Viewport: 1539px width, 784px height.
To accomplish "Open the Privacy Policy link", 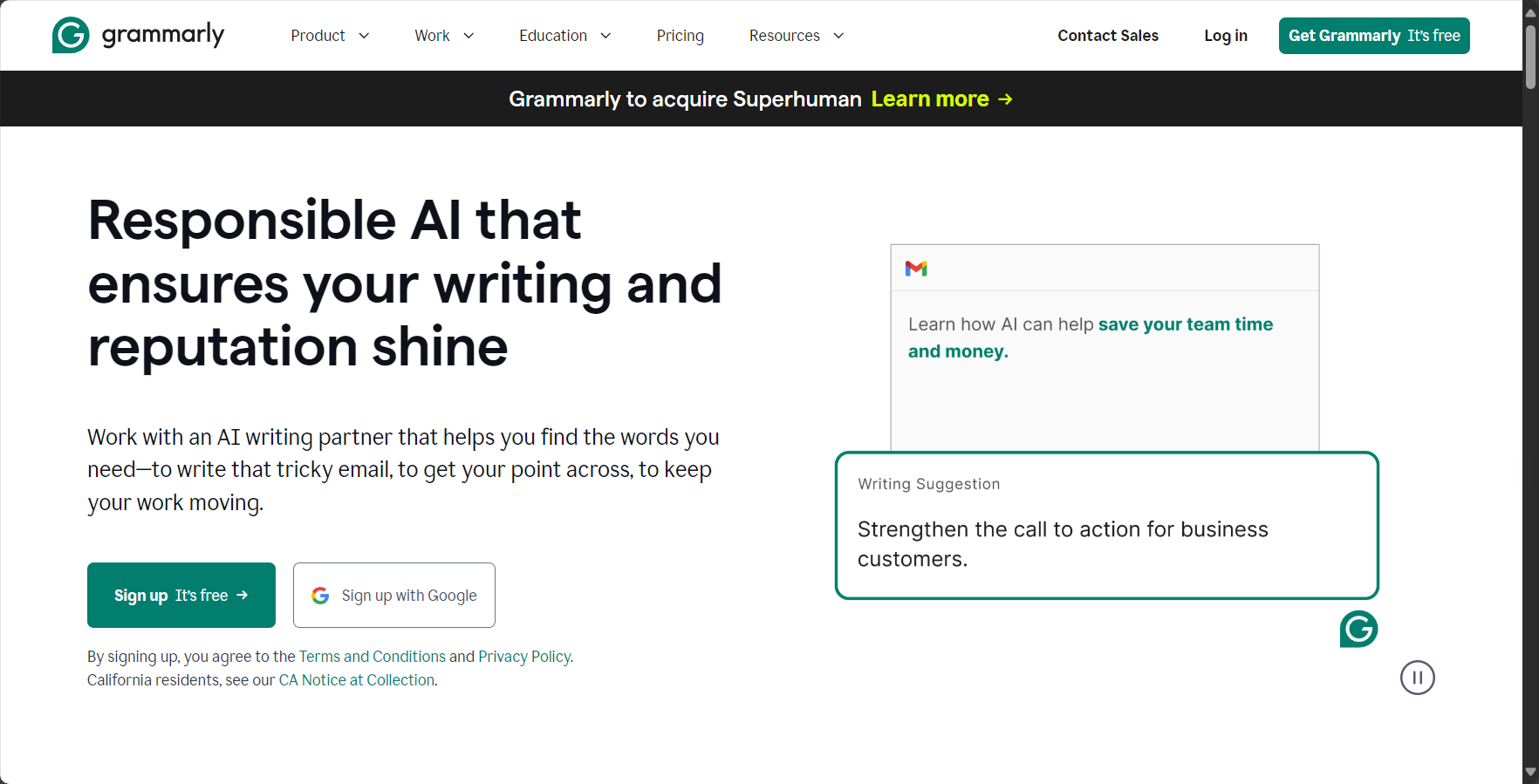I will pos(524,657).
